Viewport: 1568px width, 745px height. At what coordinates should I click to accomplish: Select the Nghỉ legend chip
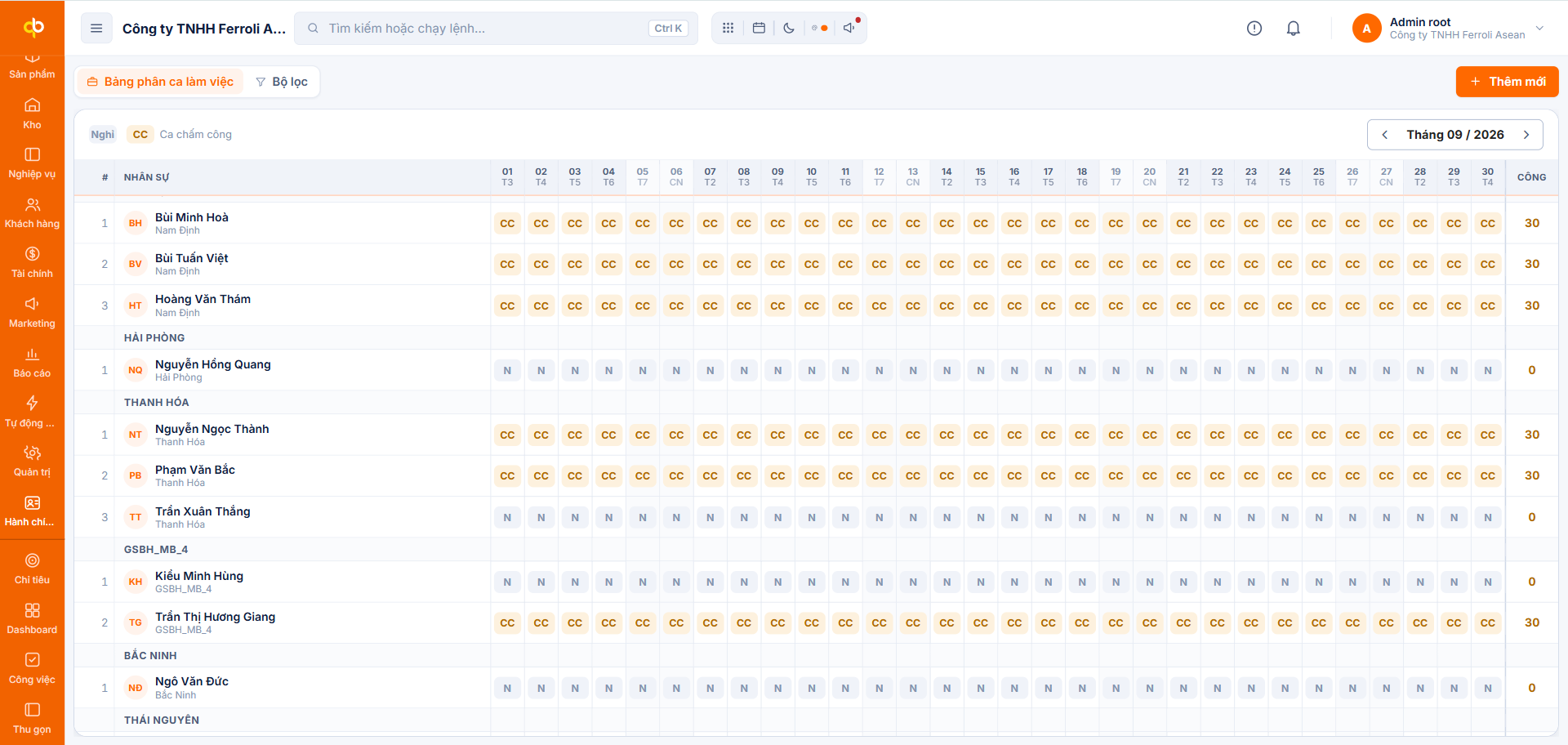(x=103, y=135)
